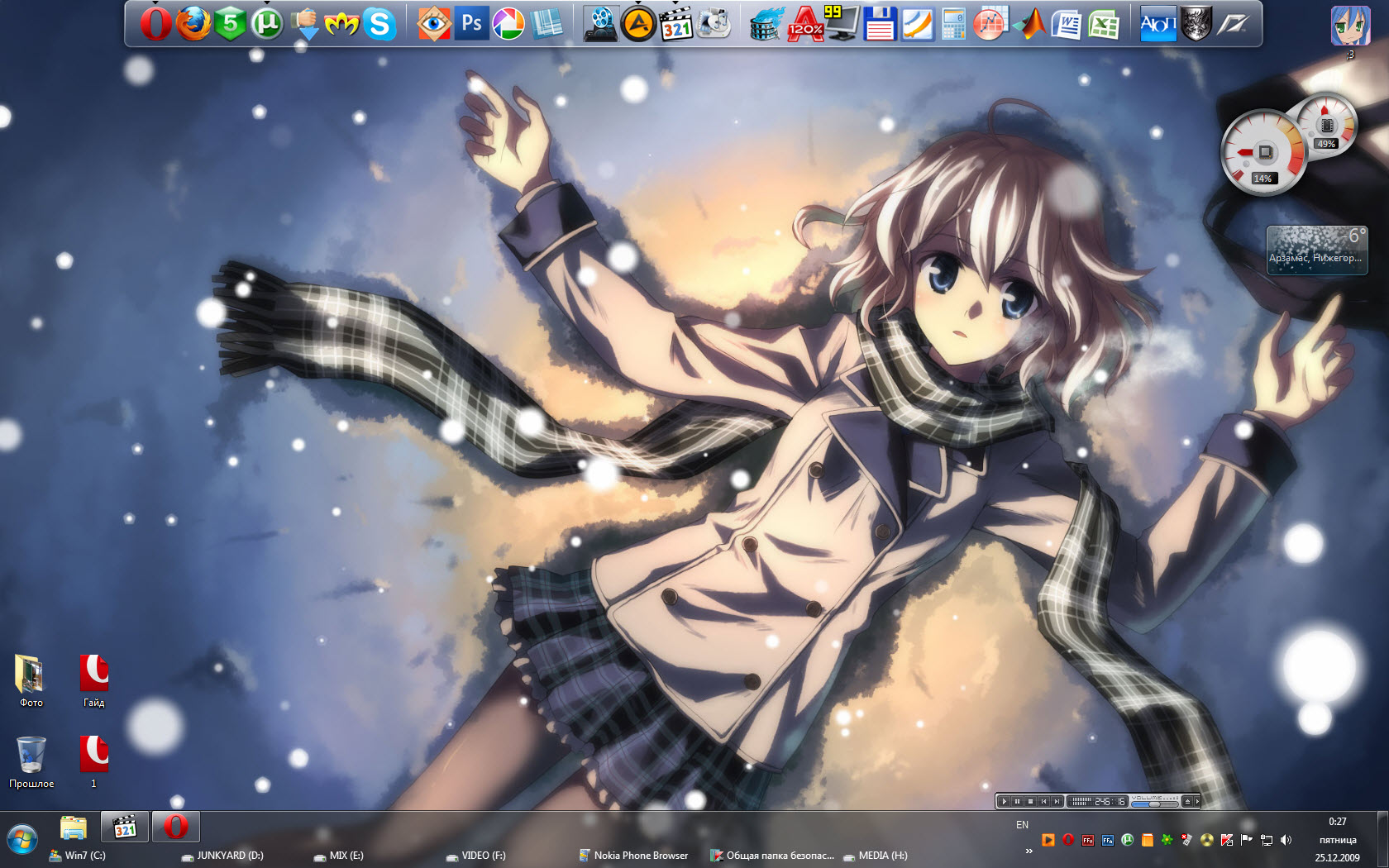The width and height of the screenshot is (1389, 868).
Task: Open the calculator in the dock
Action: pyautogui.click(x=953, y=24)
